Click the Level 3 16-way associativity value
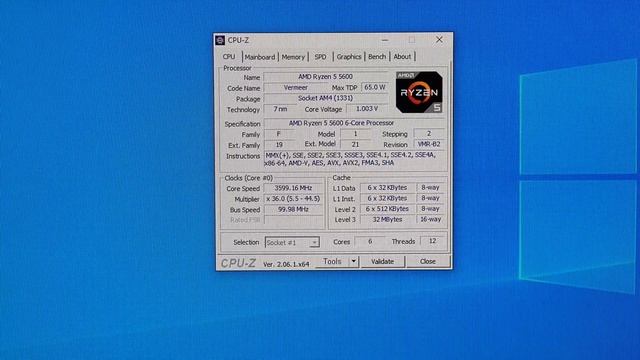This screenshot has height=360, width=640. pyautogui.click(x=430, y=220)
